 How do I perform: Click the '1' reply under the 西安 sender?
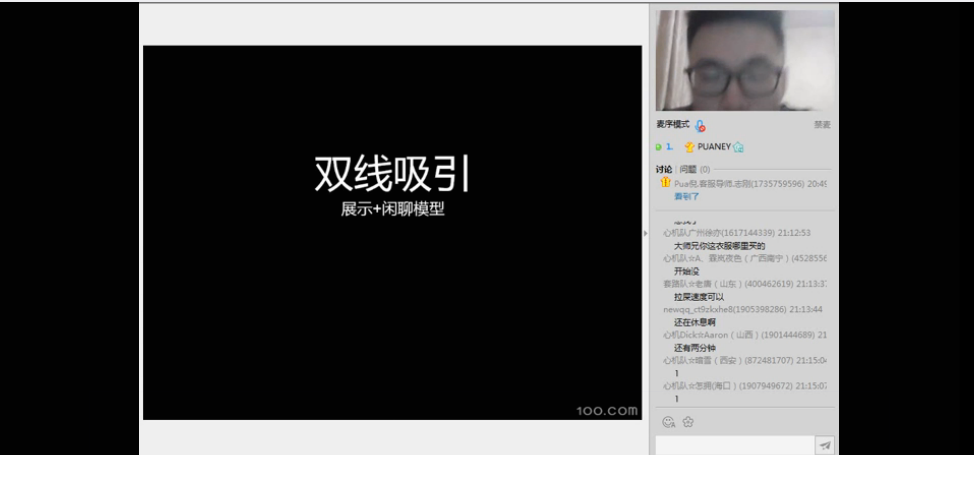click(677, 373)
